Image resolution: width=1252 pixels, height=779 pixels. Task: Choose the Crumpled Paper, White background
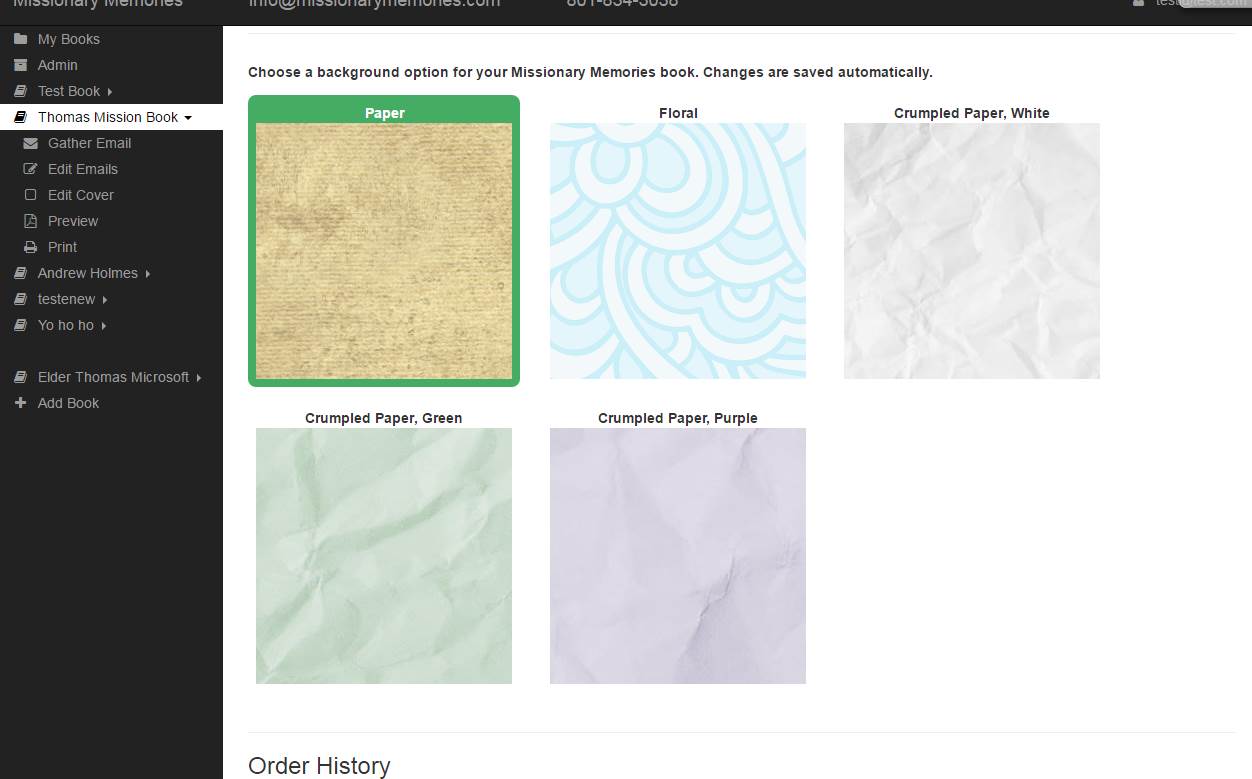tap(972, 251)
